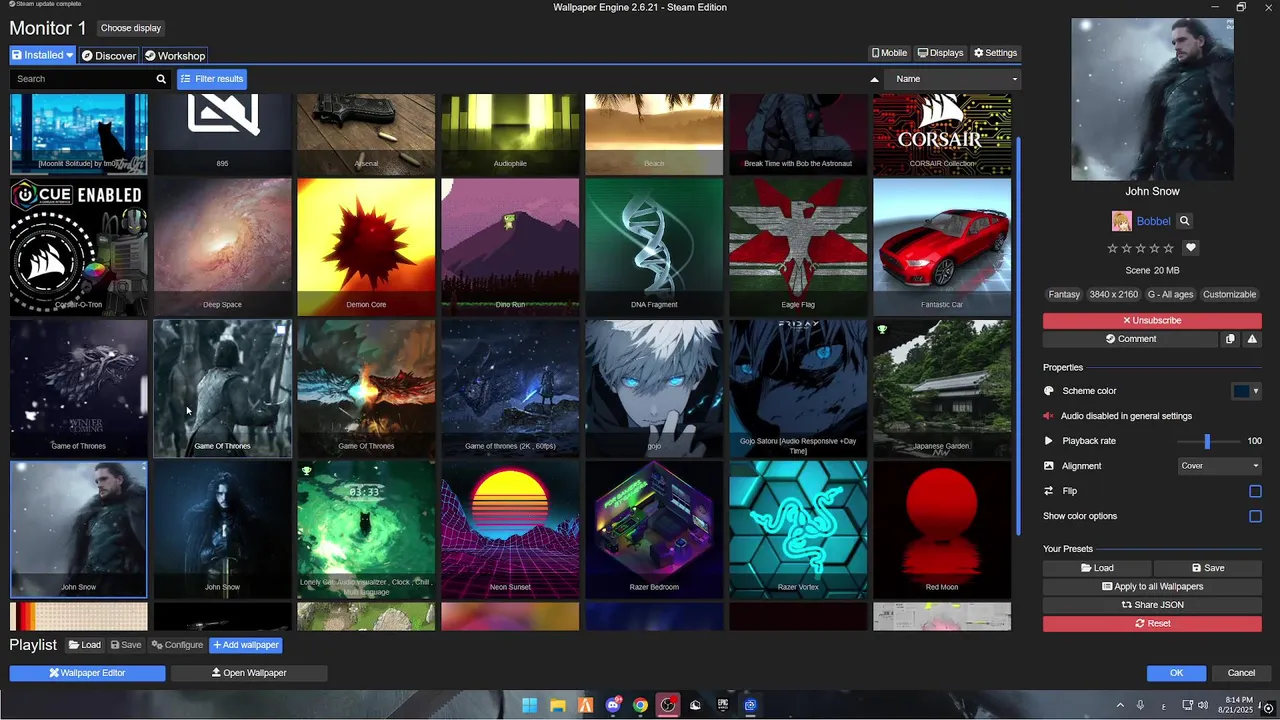Open Discord from the taskbar
Viewport: 1280px width, 720px height.
point(613,705)
